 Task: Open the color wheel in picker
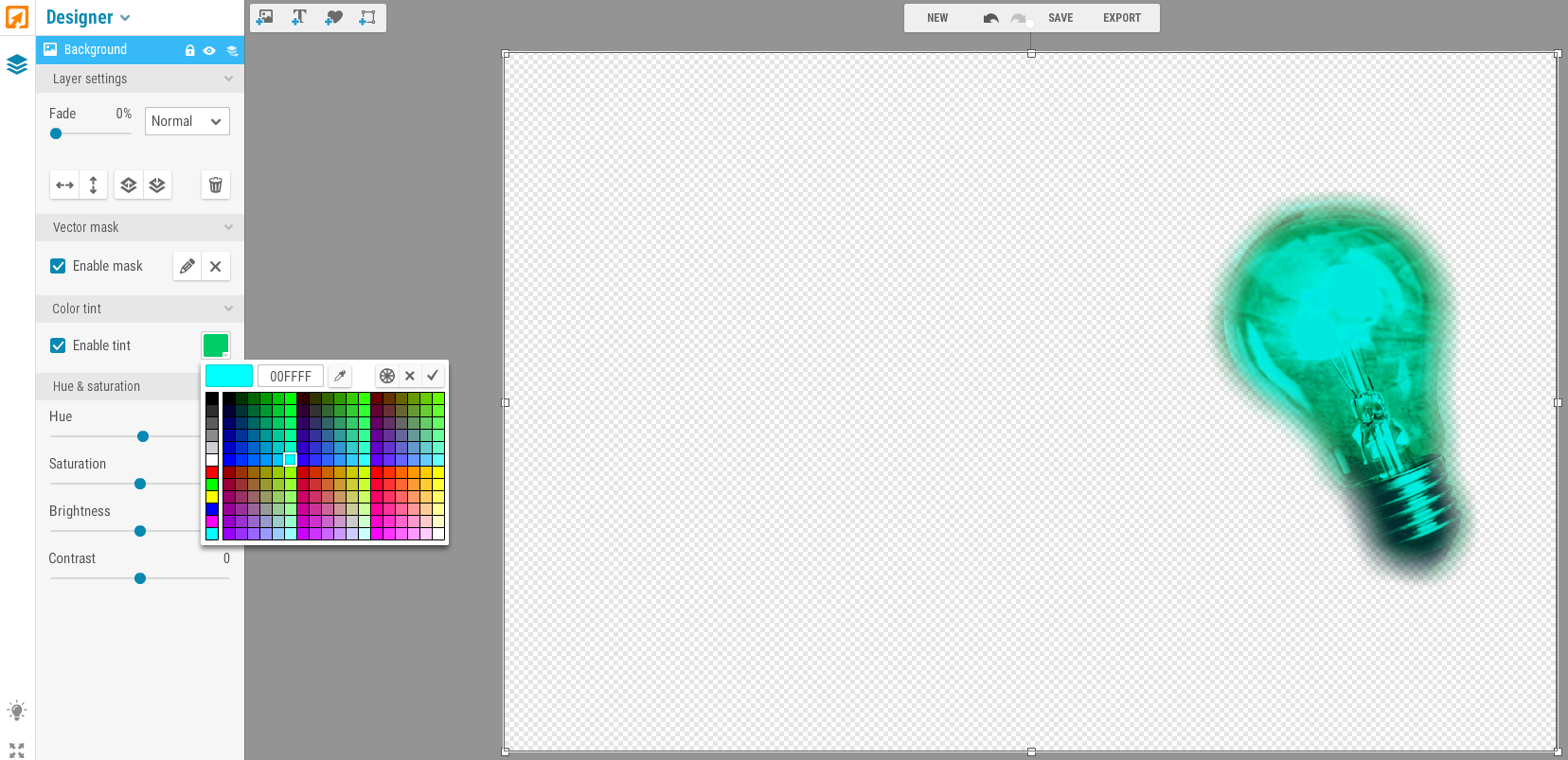[386, 376]
